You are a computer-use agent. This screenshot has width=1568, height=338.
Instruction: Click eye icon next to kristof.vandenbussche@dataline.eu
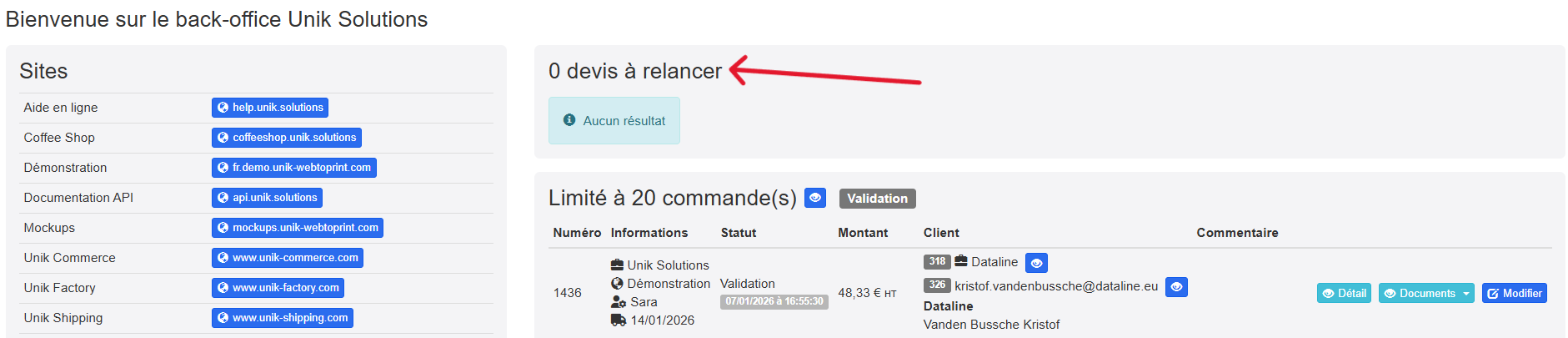click(1176, 287)
